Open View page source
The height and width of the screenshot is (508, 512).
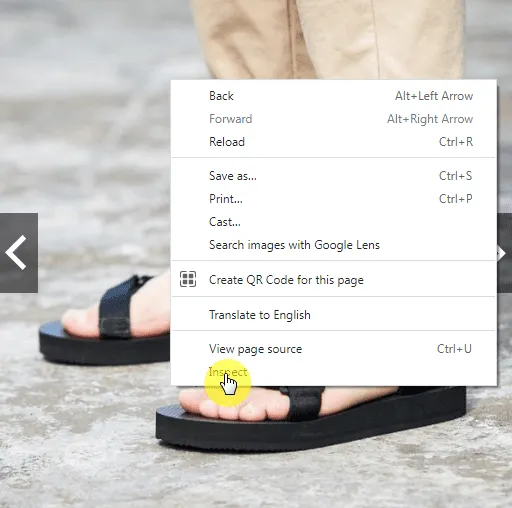click(333, 349)
